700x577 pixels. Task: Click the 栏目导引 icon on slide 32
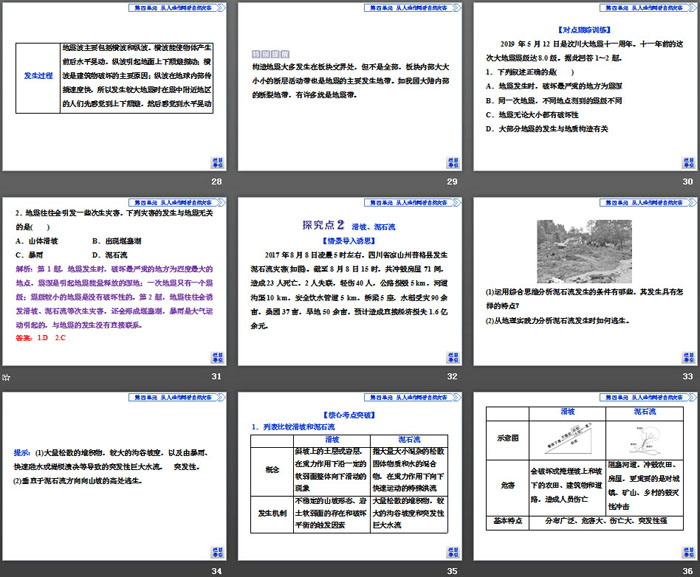[x=453, y=357]
